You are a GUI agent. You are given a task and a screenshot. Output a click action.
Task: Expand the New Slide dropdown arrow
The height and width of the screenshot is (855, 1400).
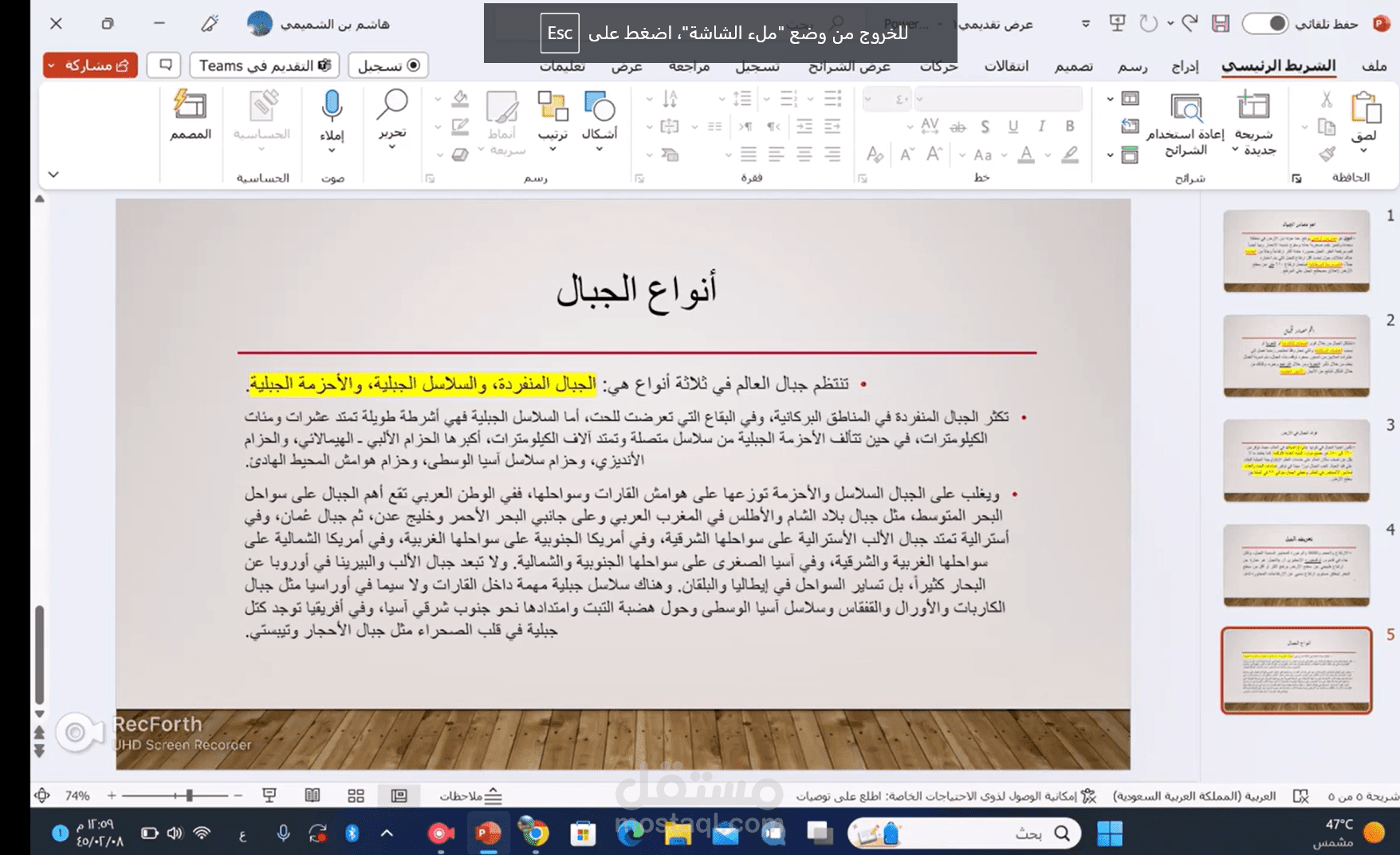click(x=1235, y=150)
